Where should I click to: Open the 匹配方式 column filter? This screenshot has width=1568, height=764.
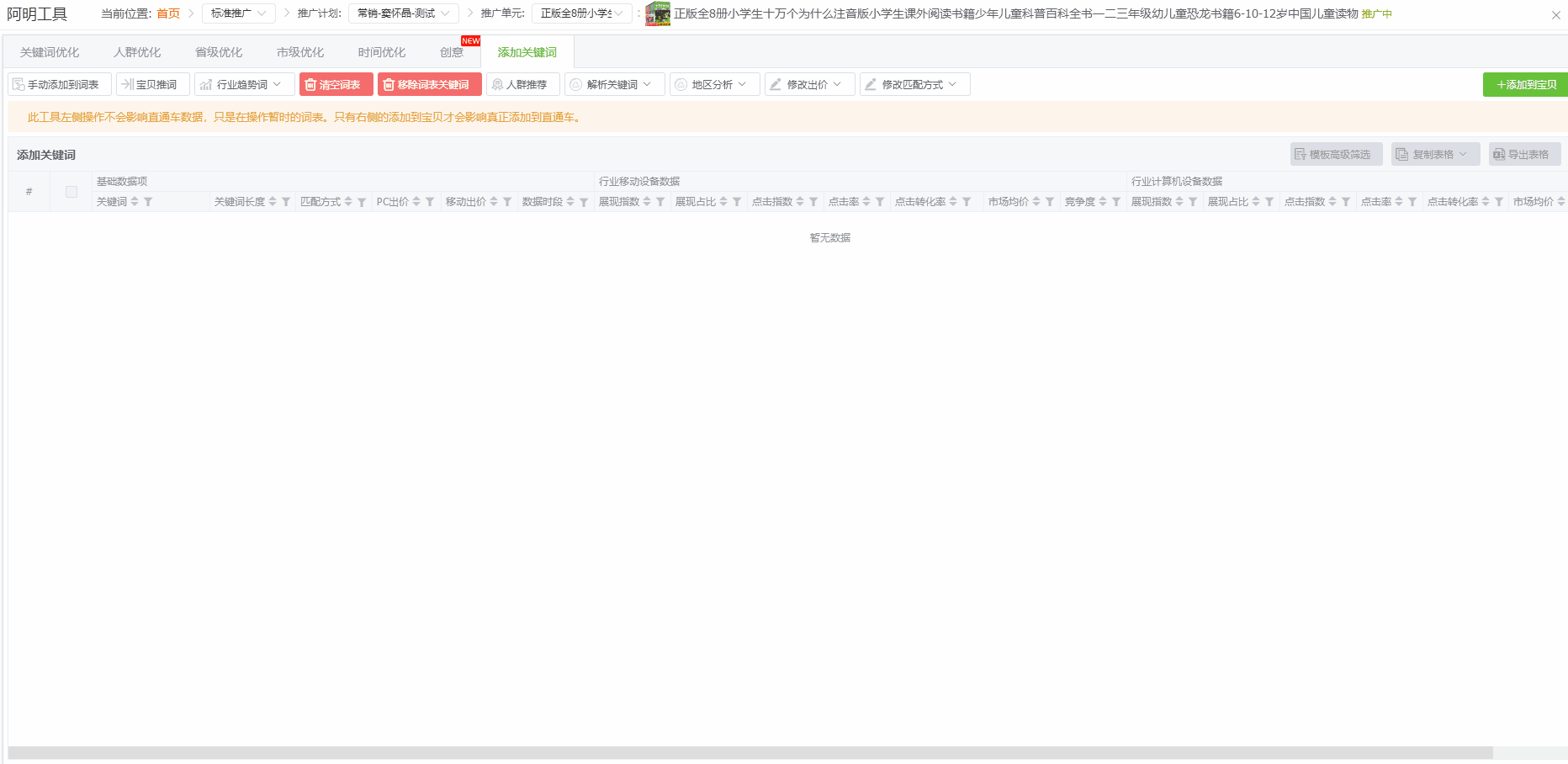point(362,202)
